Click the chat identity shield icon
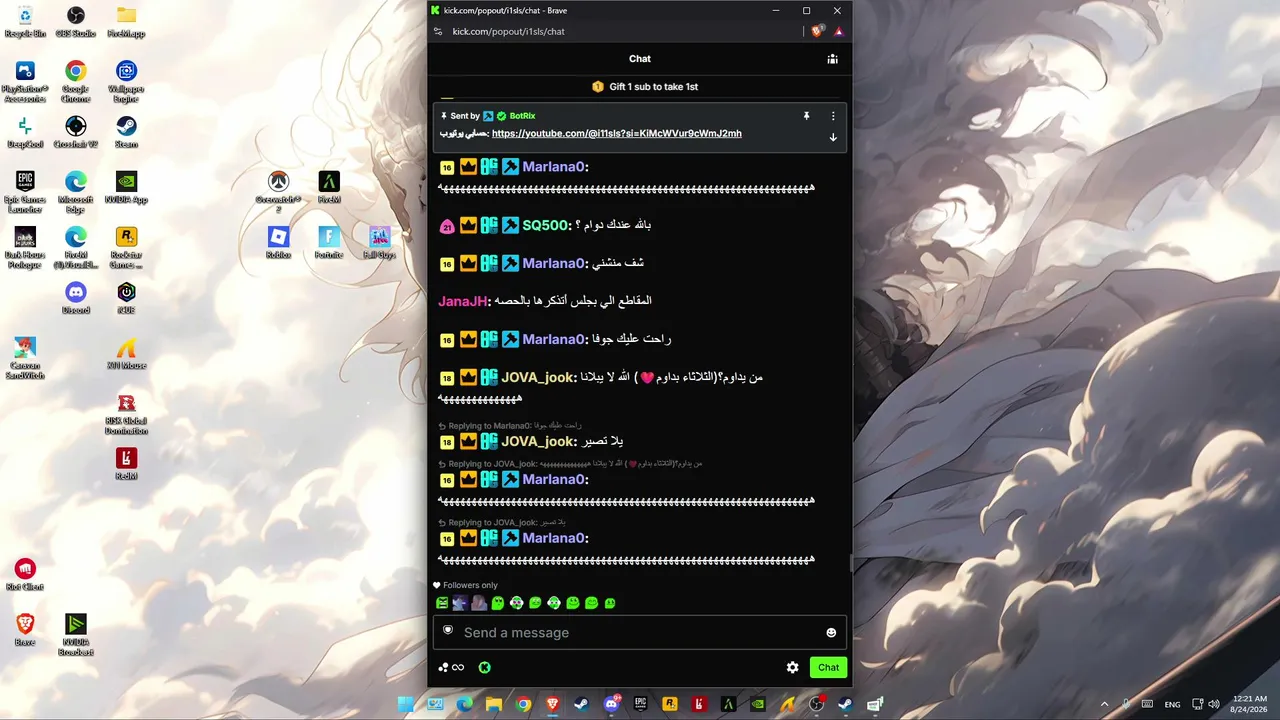 click(448, 631)
